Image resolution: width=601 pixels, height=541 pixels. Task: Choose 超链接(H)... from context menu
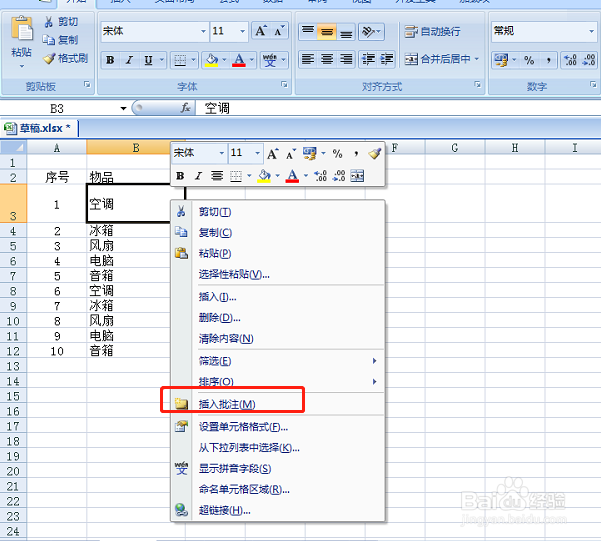[x=278, y=510]
